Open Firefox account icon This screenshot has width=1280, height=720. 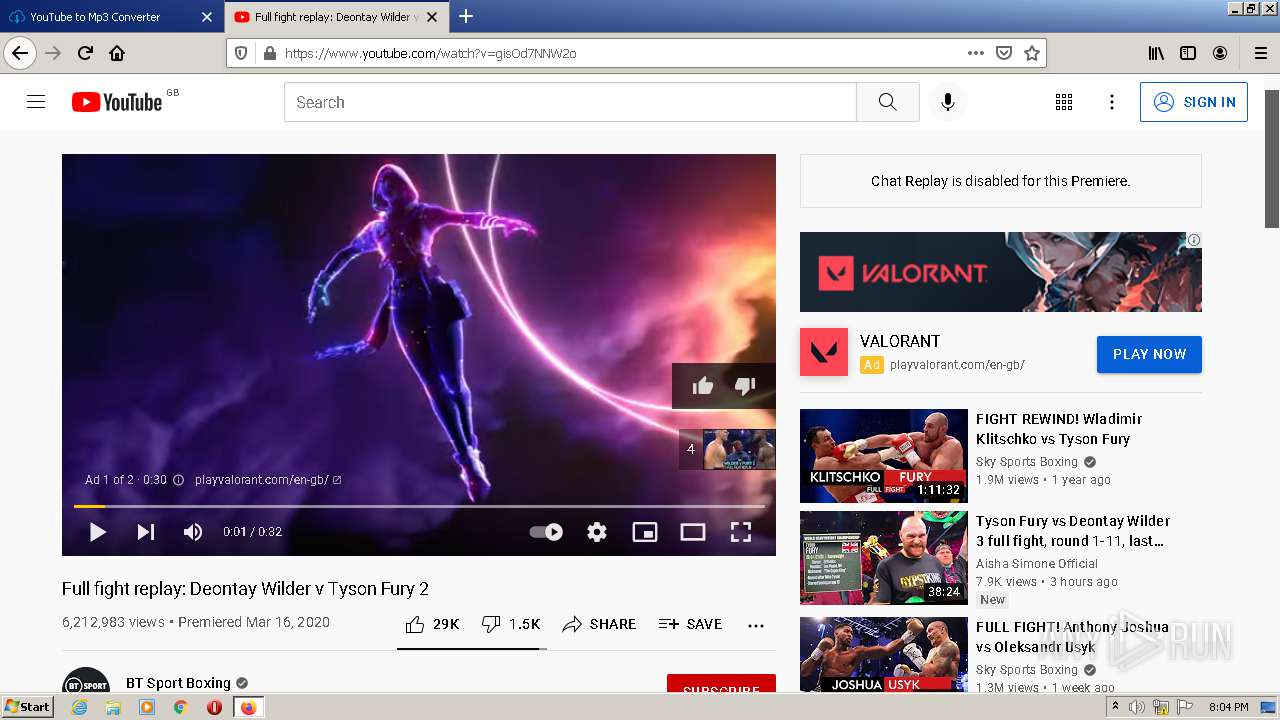pos(1220,53)
